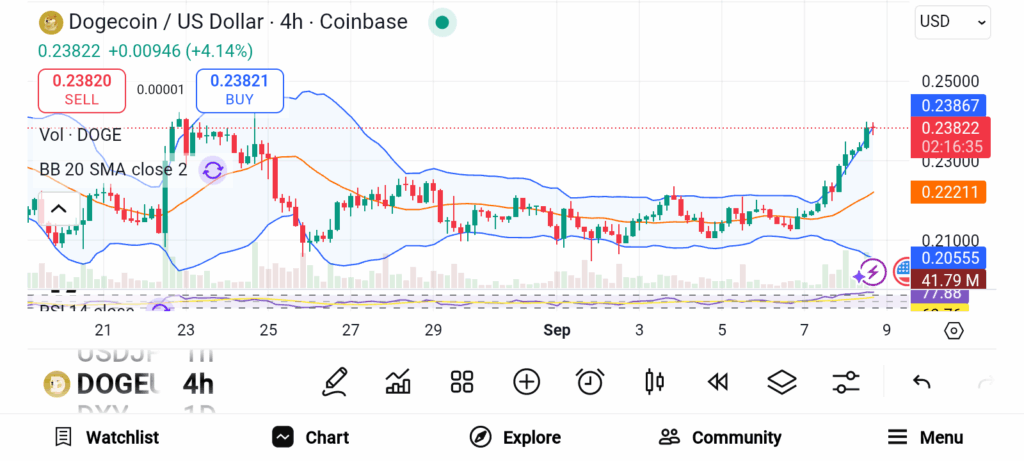This screenshot has height=461, width=1024.
Task: Undo the last chart action
Action: click(922, 381)
